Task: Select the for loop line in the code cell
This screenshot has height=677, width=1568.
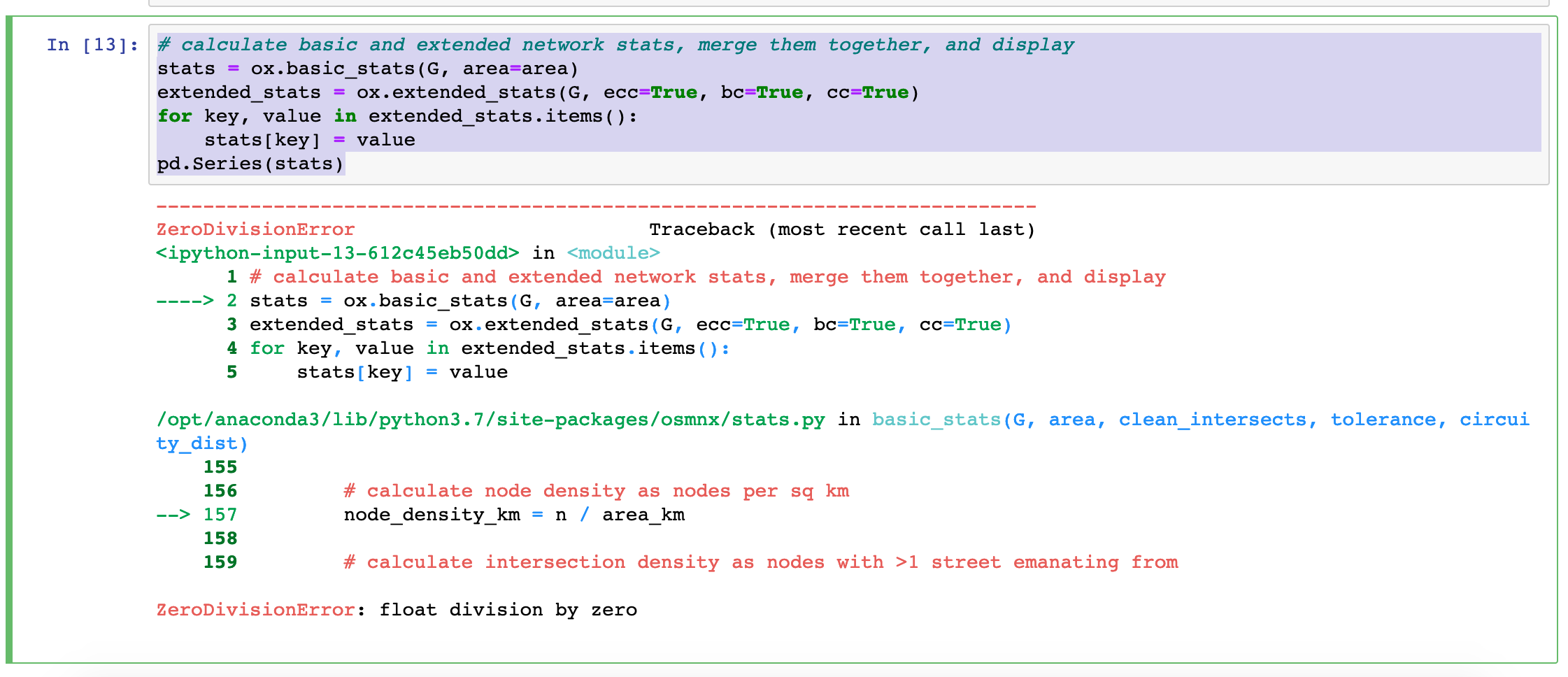Action: pos(396,115)
